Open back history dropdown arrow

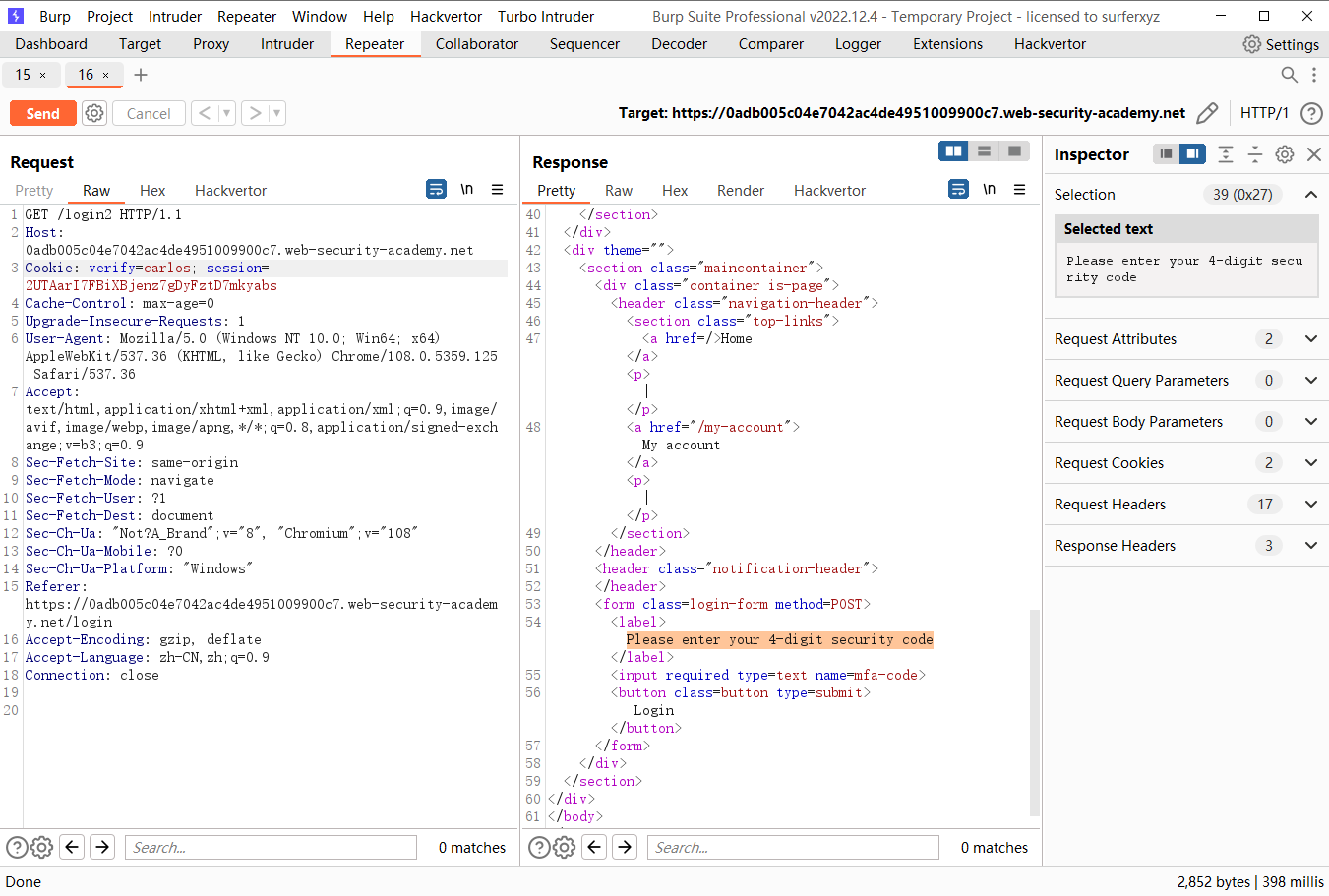[226, 113]
